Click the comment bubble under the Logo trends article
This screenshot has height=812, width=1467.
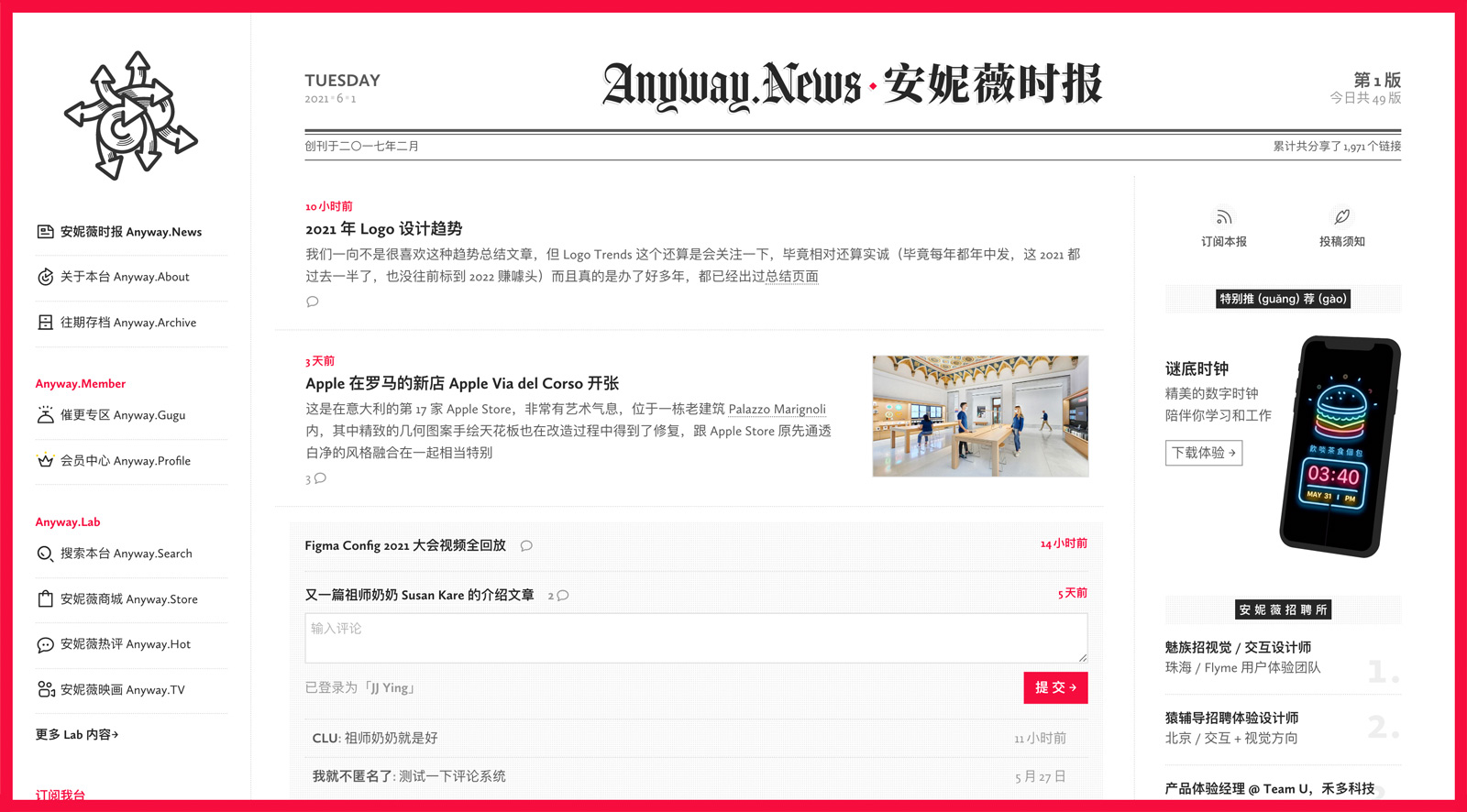pyautogui.click(x=313, y=302)
